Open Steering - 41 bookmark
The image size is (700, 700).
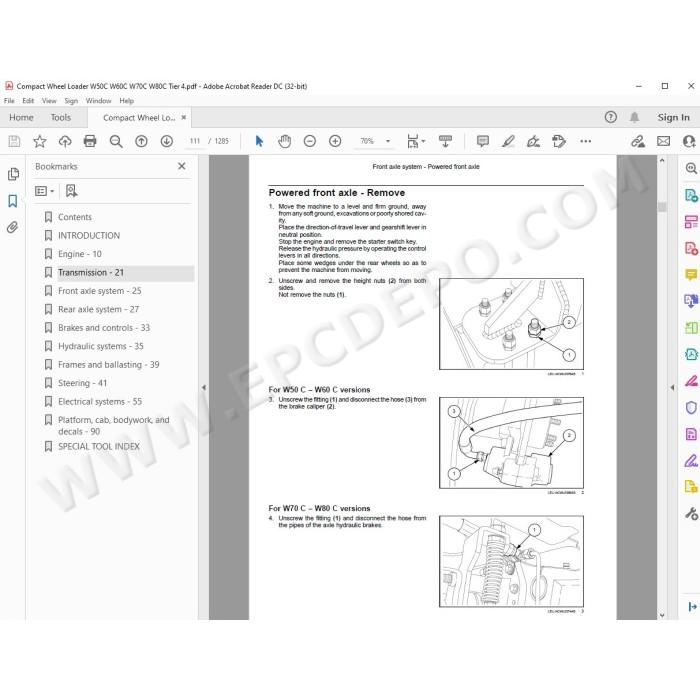pyautogui.click(x=83, y=383)
